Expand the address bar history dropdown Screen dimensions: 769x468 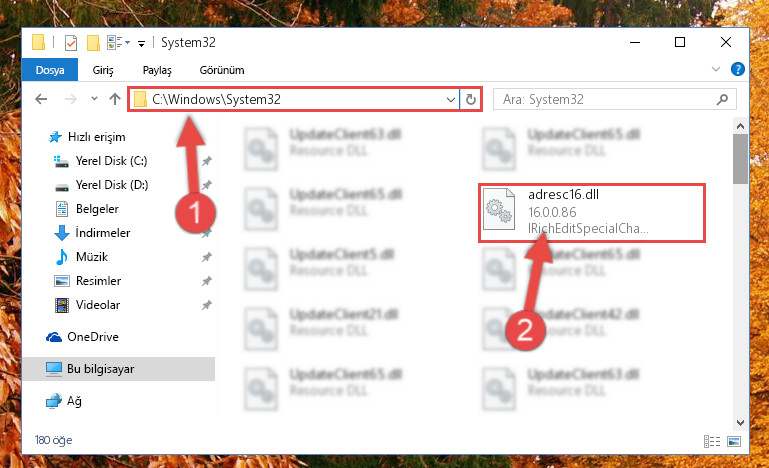point(451,100)
